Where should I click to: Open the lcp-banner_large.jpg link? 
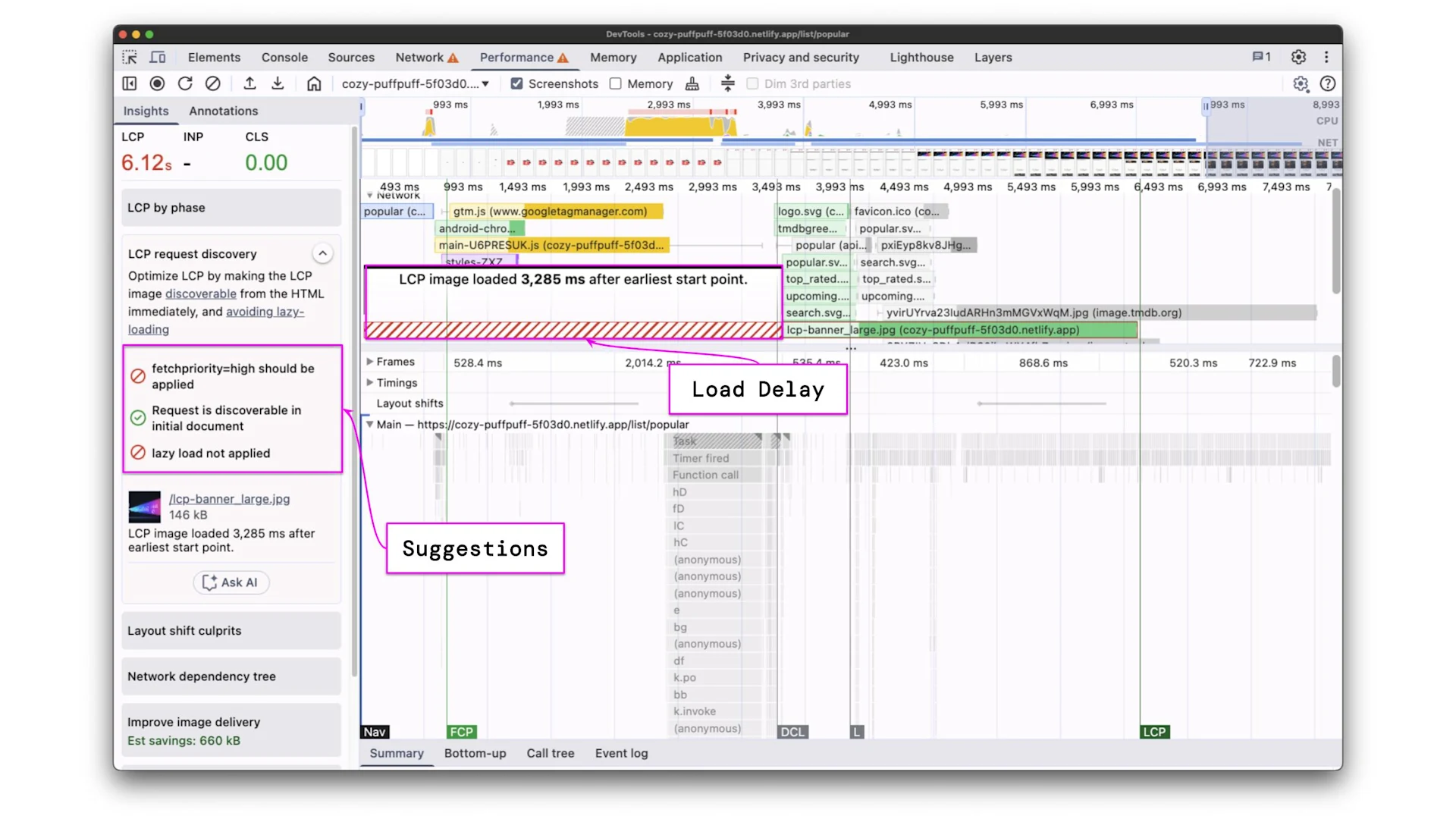[229, 499]
